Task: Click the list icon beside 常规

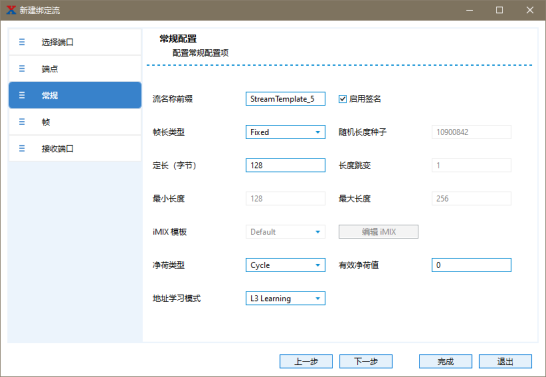Action: coord(22,95)
